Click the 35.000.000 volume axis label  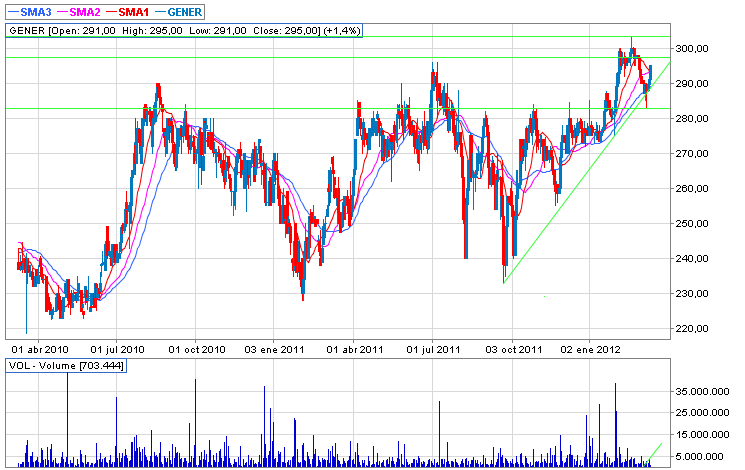[x=702, y=392]
